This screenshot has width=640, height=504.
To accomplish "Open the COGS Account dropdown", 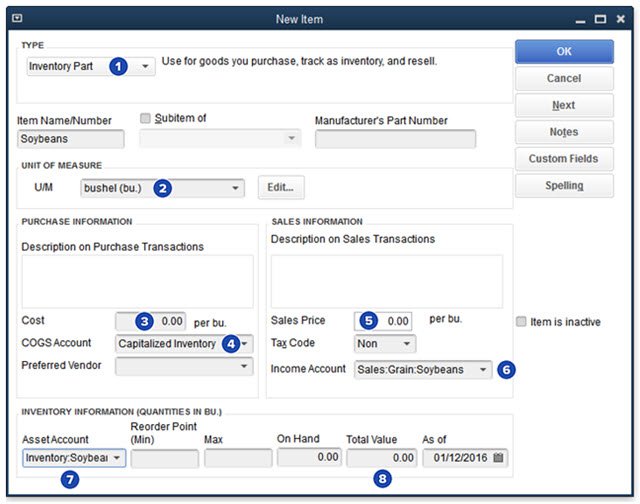I will pyautogui.click(x=245, y=343).
